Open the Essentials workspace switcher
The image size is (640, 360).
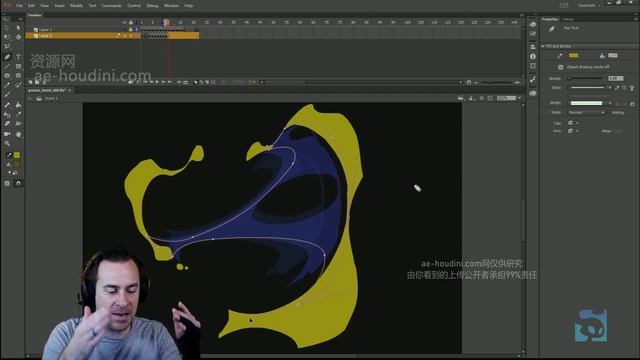tap(589, 5)
